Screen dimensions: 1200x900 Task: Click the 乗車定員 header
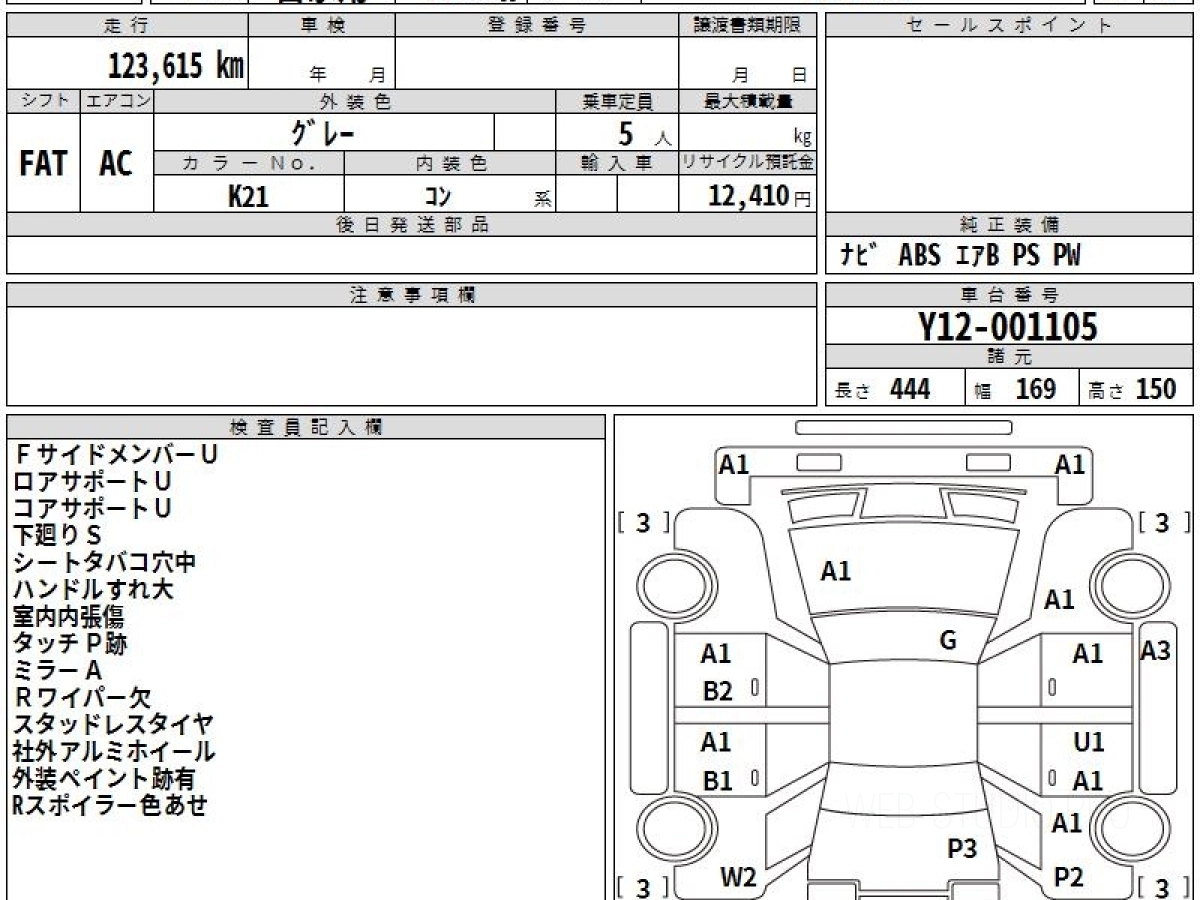pyautogui.click(x=617, y=101)
